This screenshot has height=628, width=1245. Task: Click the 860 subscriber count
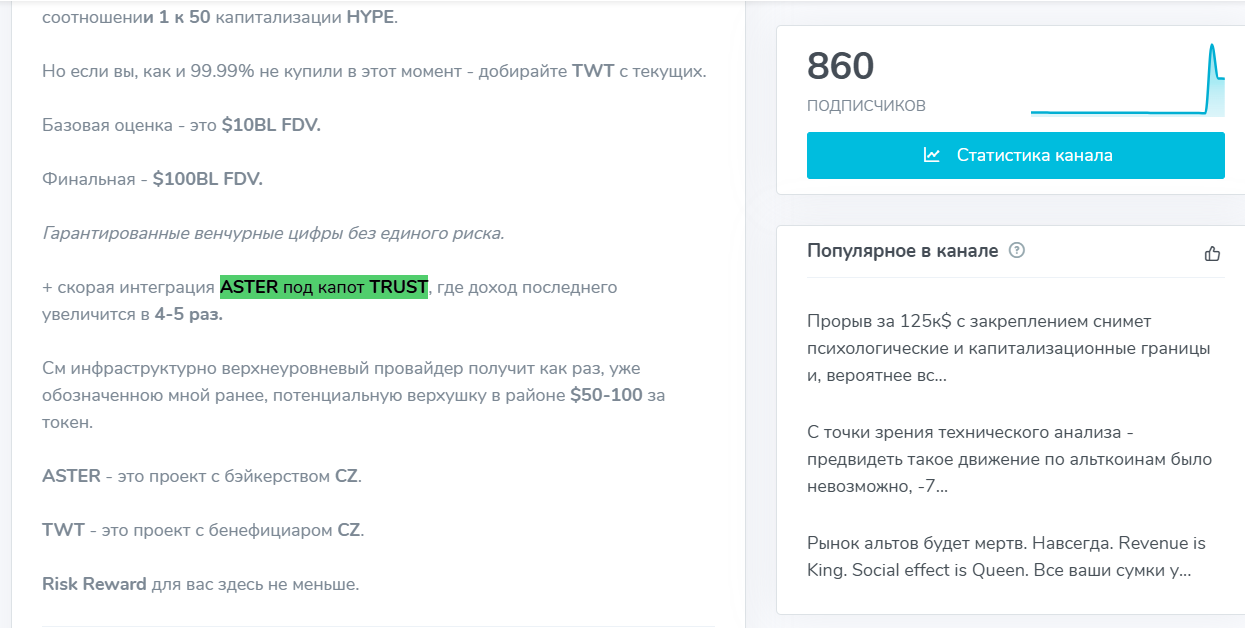(x=840, y=66)
